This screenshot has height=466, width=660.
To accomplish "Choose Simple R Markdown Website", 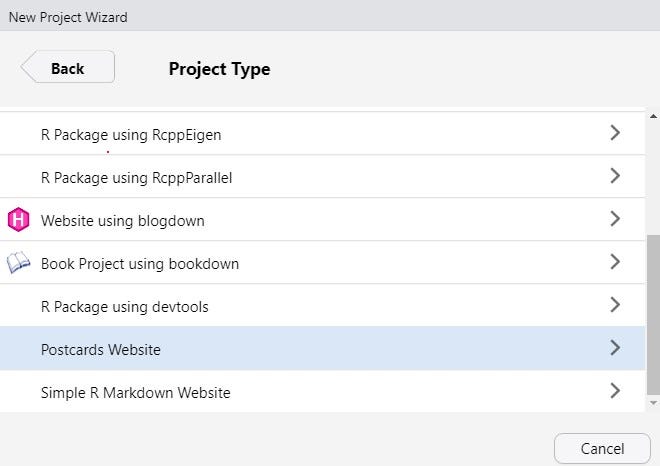I will pyautogui.click(x=135, y=392).
